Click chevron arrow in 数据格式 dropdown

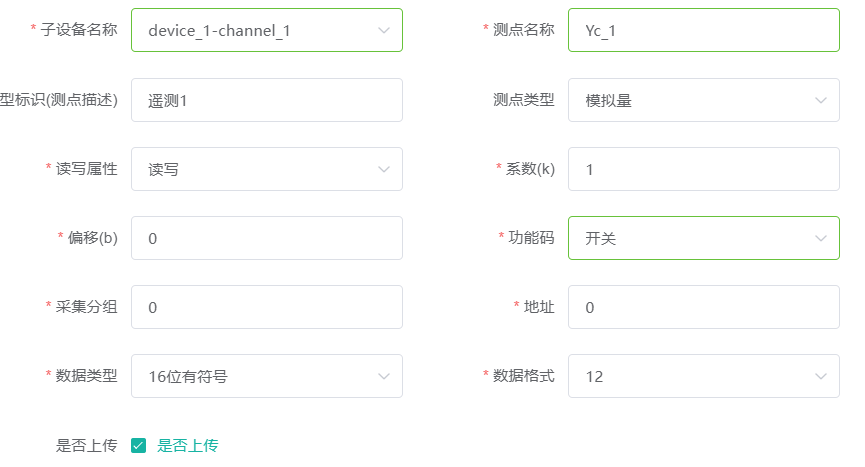pyautogui.click(x=820, y=377)
